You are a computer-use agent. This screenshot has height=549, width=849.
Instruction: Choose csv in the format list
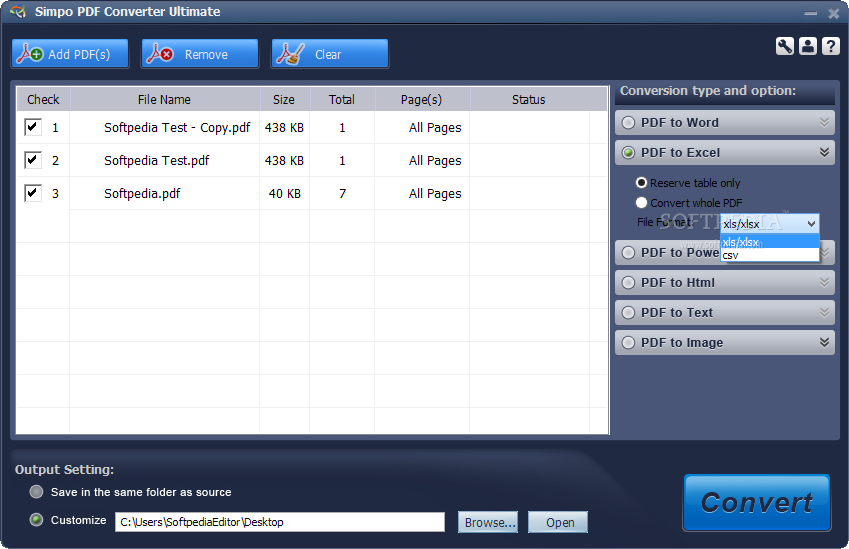769,255
